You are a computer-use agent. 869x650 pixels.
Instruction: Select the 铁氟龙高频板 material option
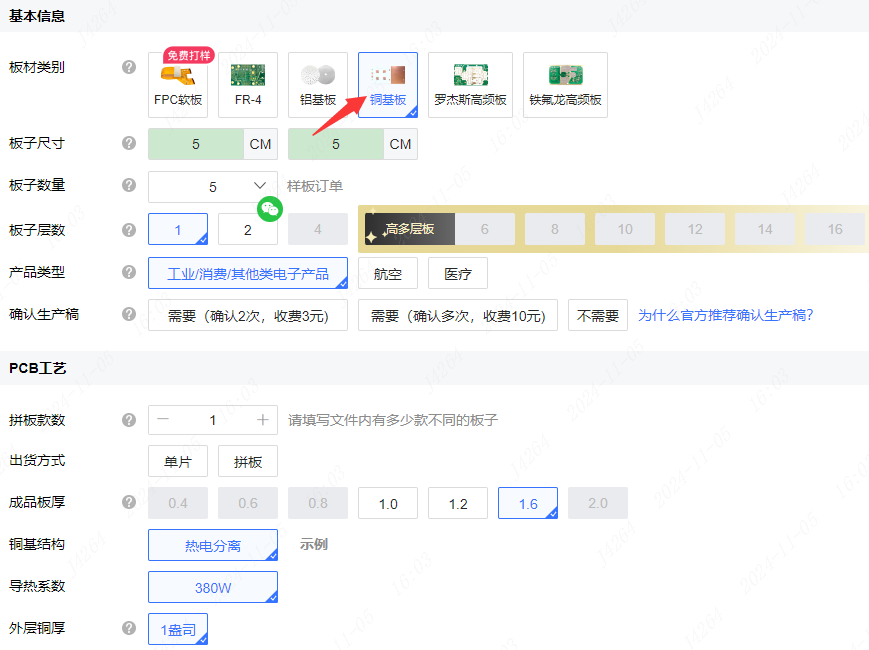(565, 86)
